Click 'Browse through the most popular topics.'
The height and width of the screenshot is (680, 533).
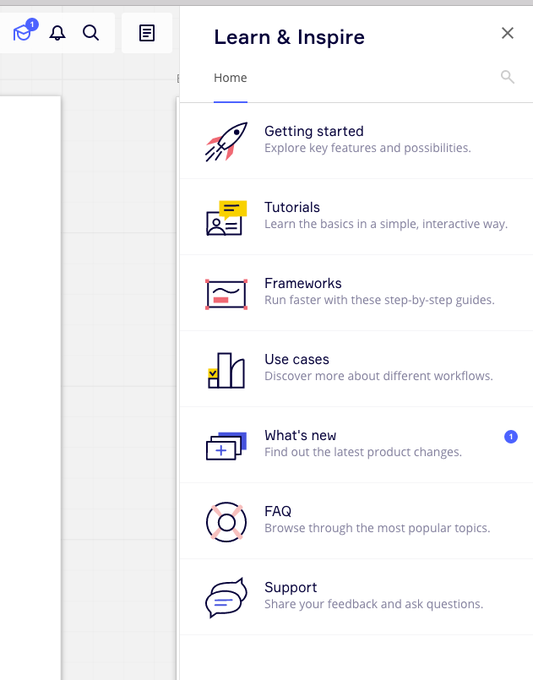(x=377, y=528)
